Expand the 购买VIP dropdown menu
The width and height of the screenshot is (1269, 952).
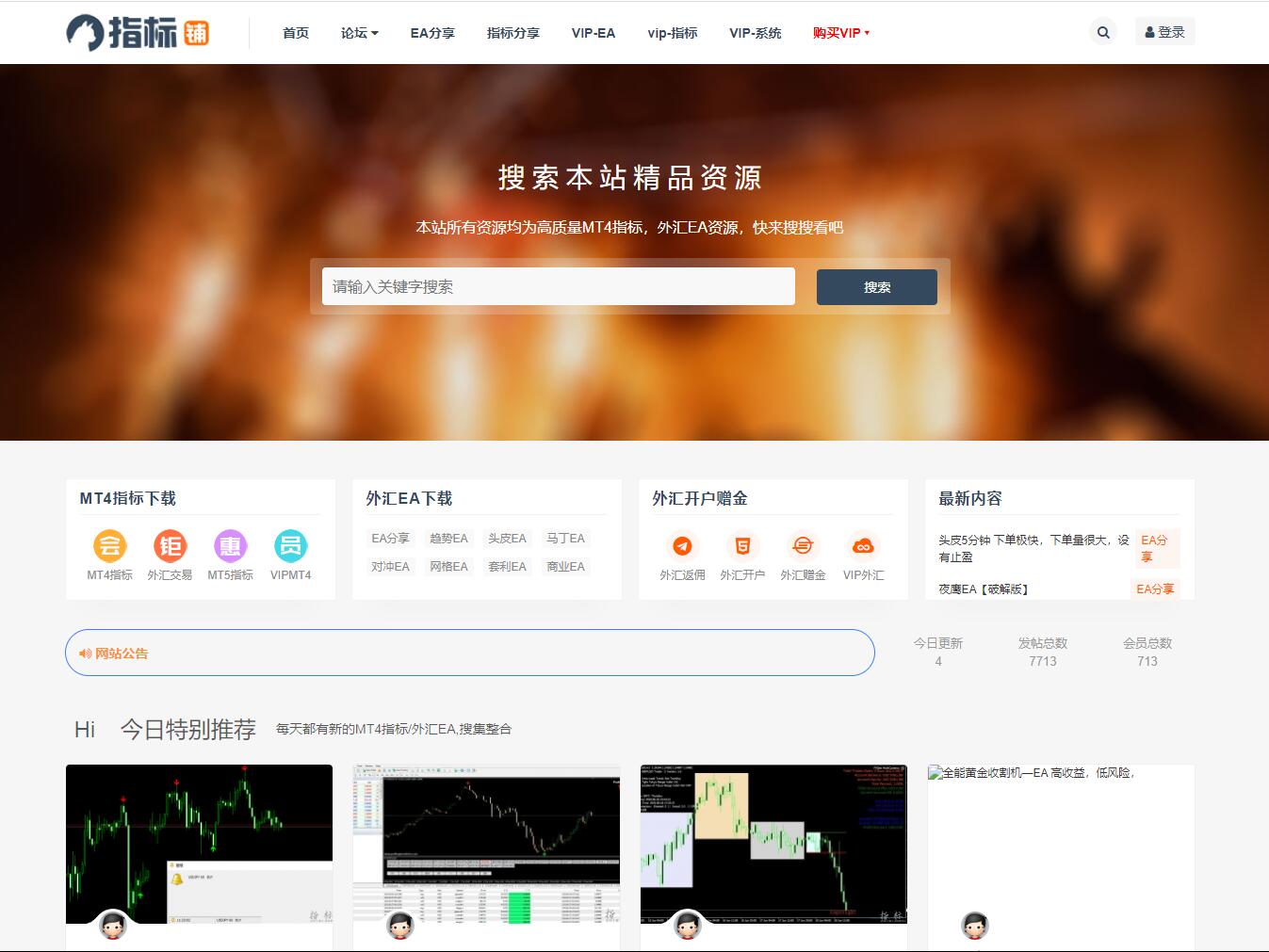point(840,33)
